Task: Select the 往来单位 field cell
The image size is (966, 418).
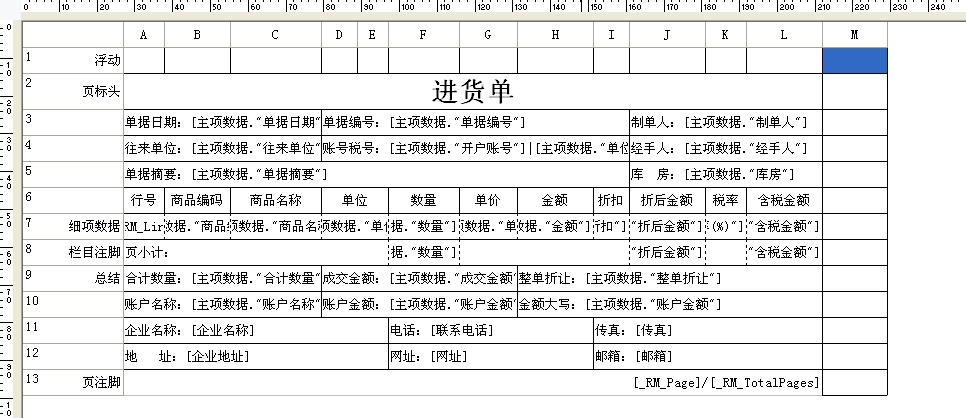Action: click(222, 149)
